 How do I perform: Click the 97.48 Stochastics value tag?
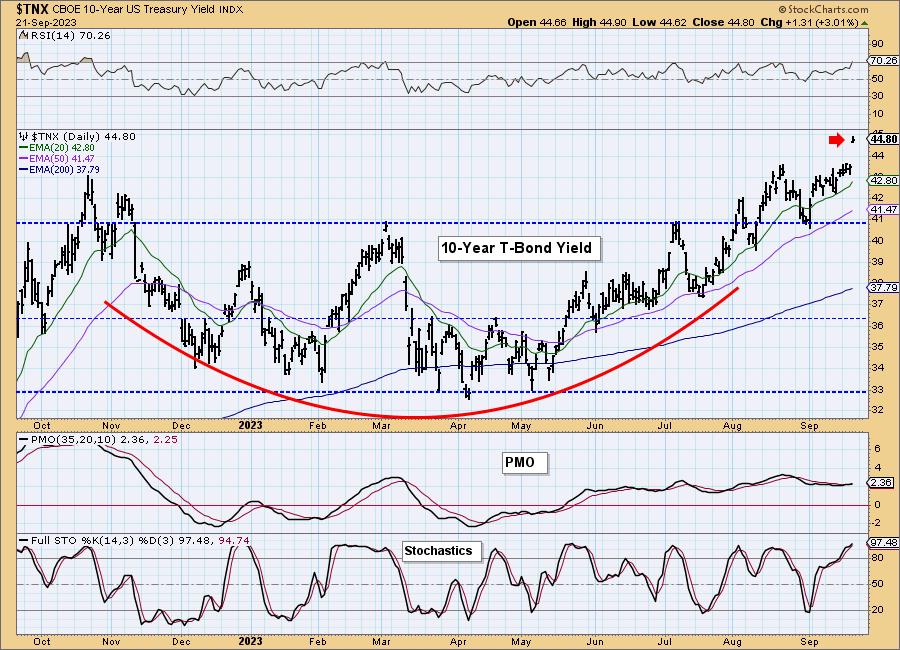tap(883, 543)
